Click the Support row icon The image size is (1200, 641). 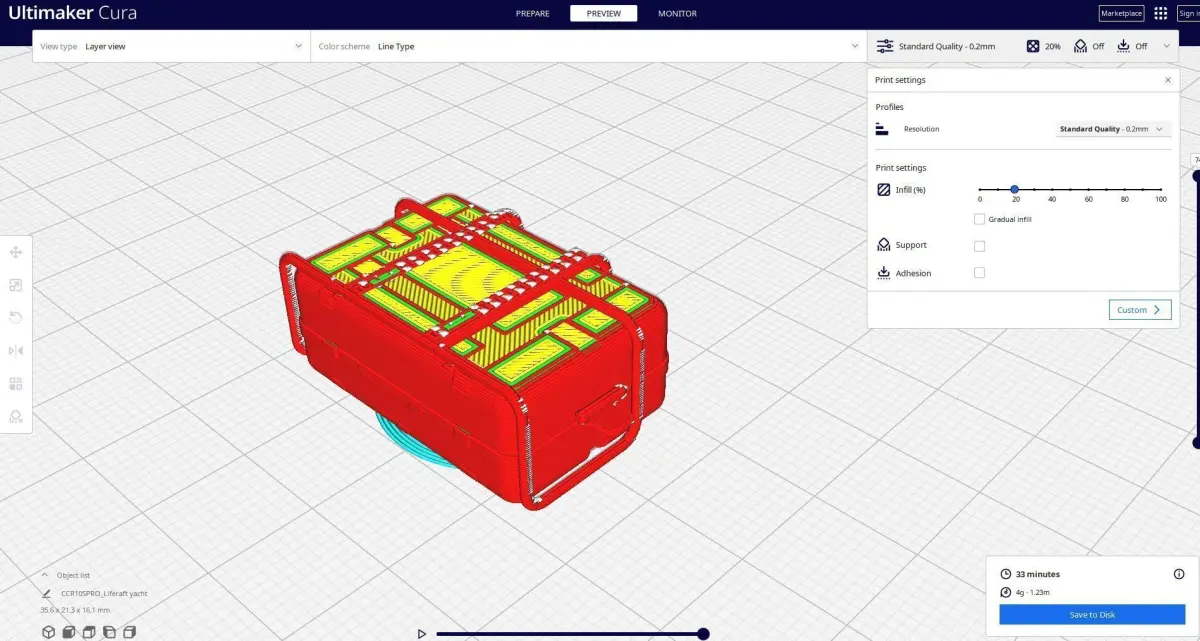[x=884, y=245]
